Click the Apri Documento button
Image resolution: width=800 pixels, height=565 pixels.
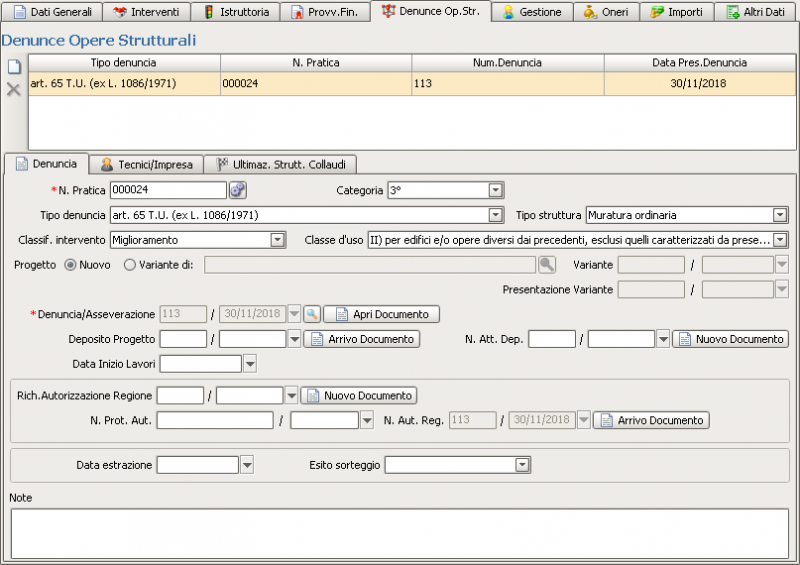pos(381,314)
